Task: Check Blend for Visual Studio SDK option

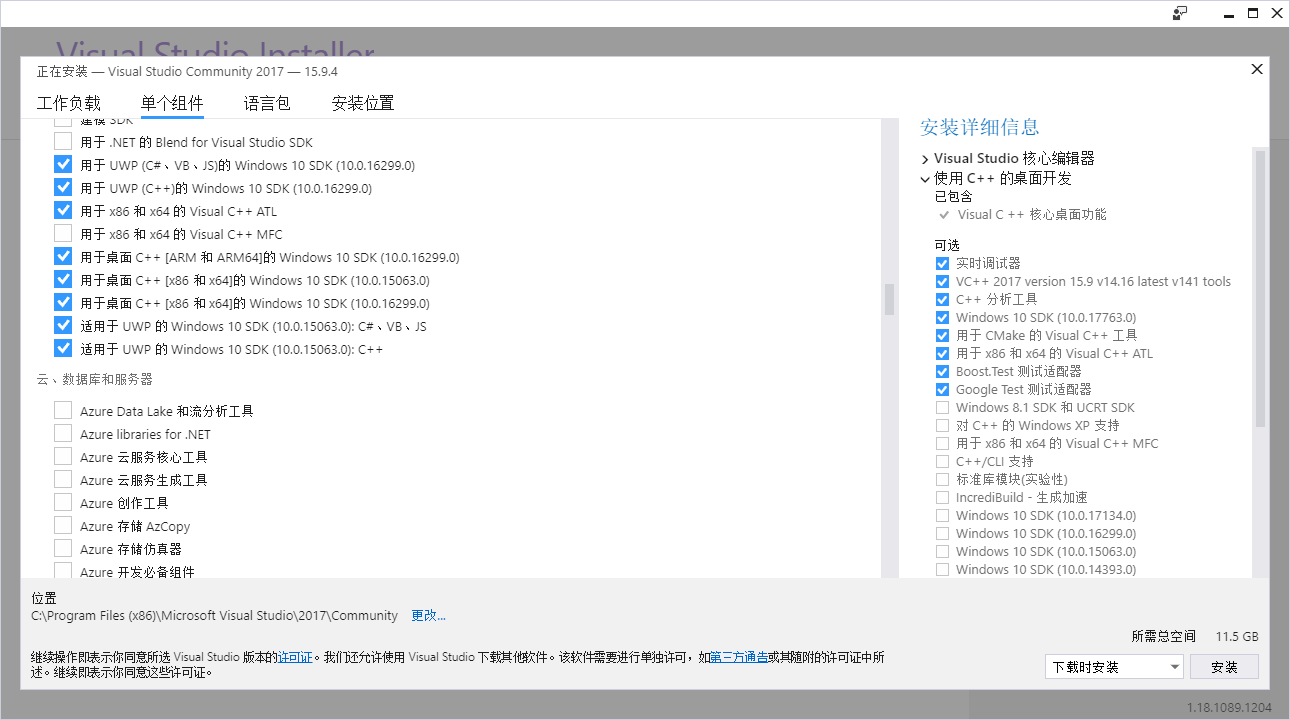Action: [x=63, y=142]
